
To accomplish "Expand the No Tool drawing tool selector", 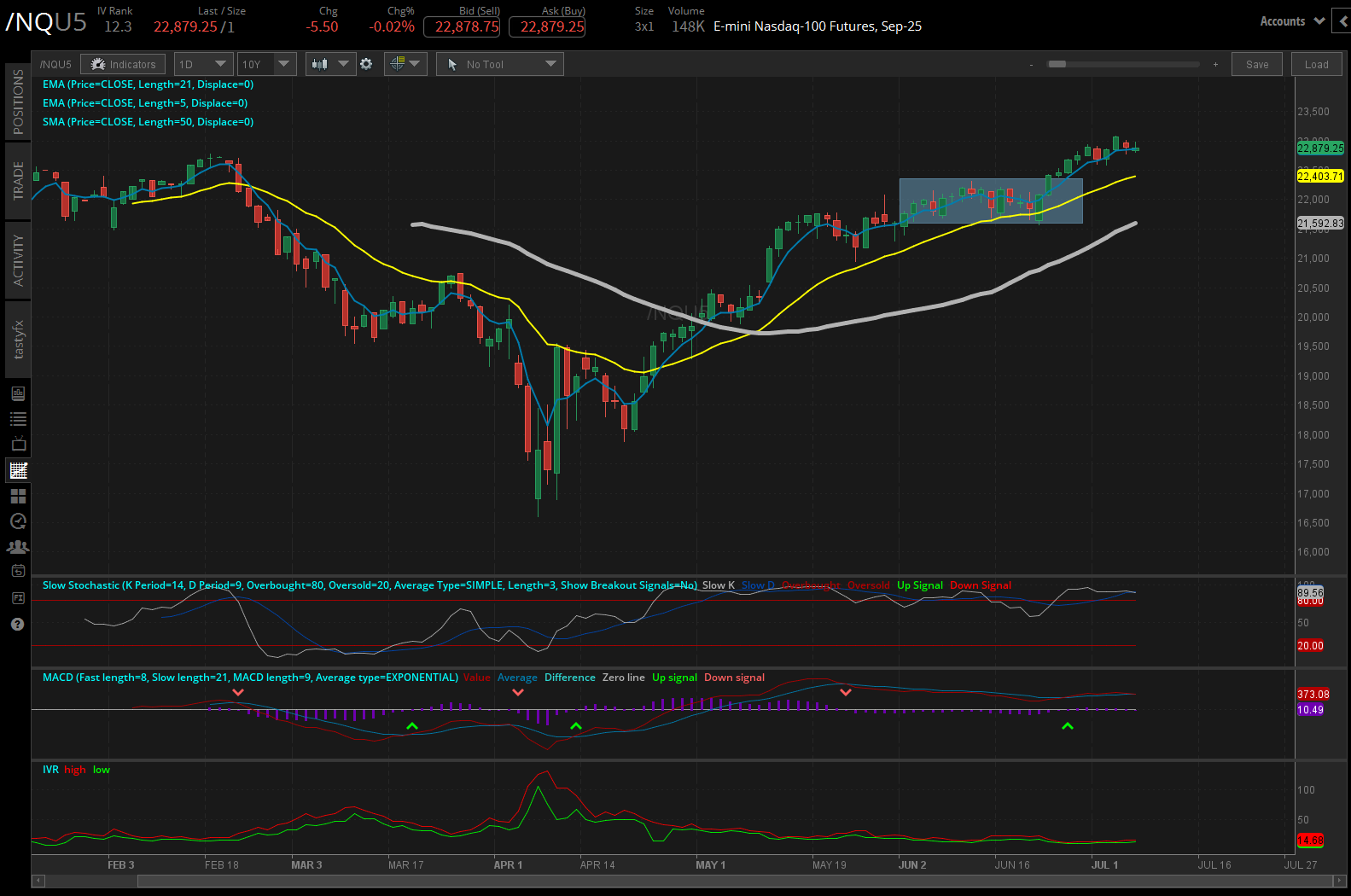I will click(500, 64).
